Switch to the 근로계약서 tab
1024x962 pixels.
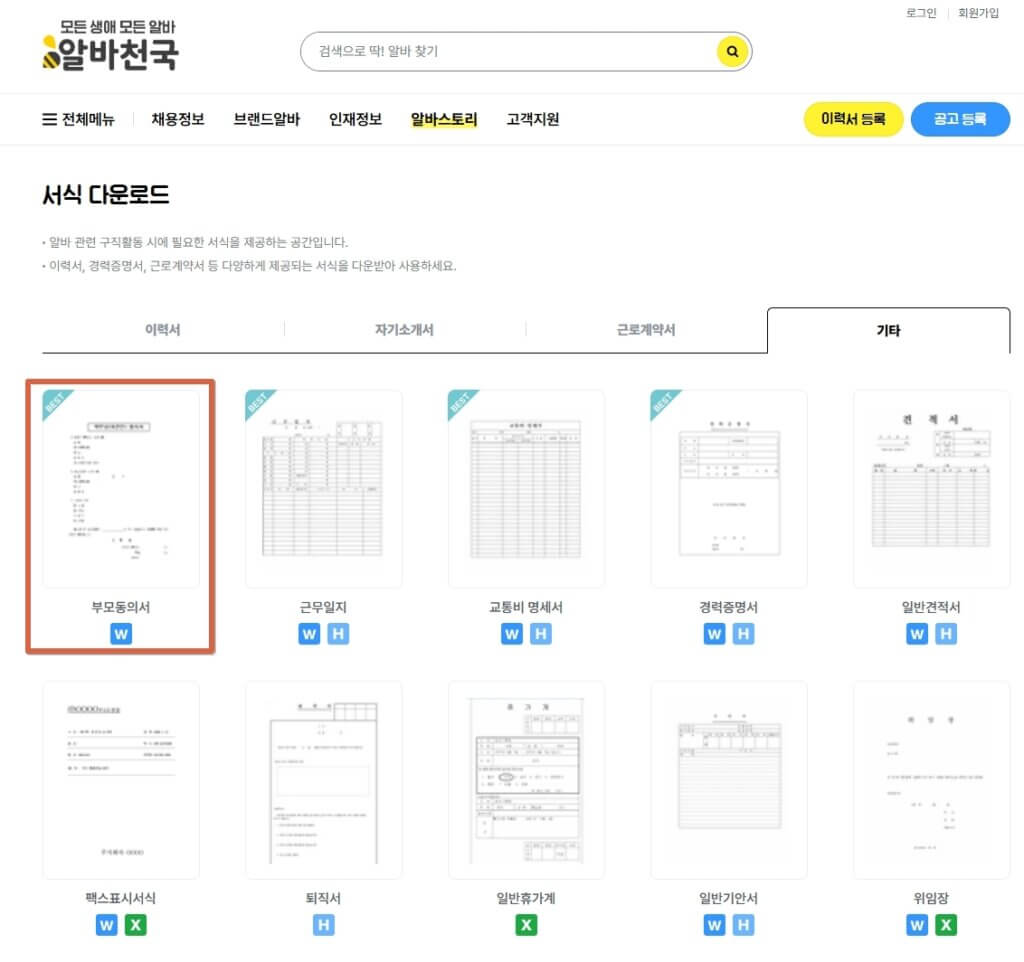tap(645, 328)
